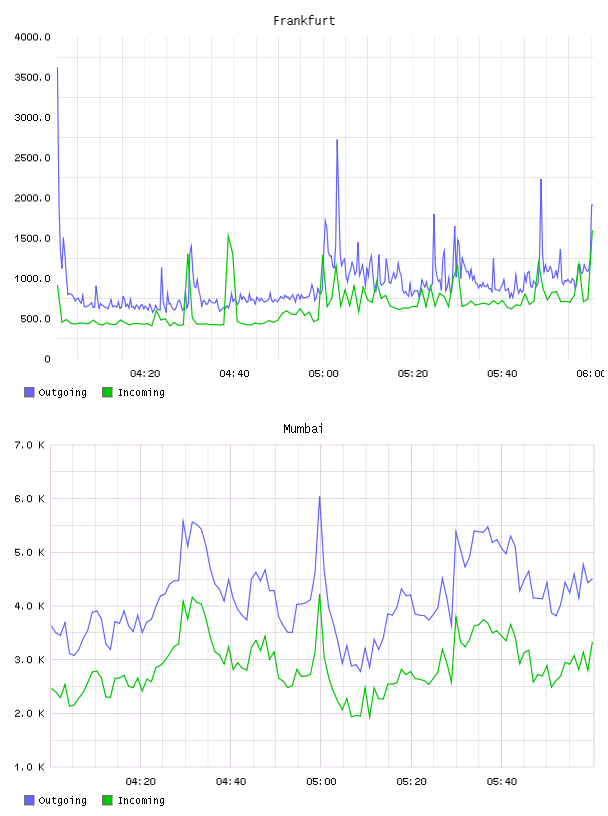608x816 pixels.
Task: Click the 05:20 time label on Frankfurt chart
Action: (x=413, y=374)
